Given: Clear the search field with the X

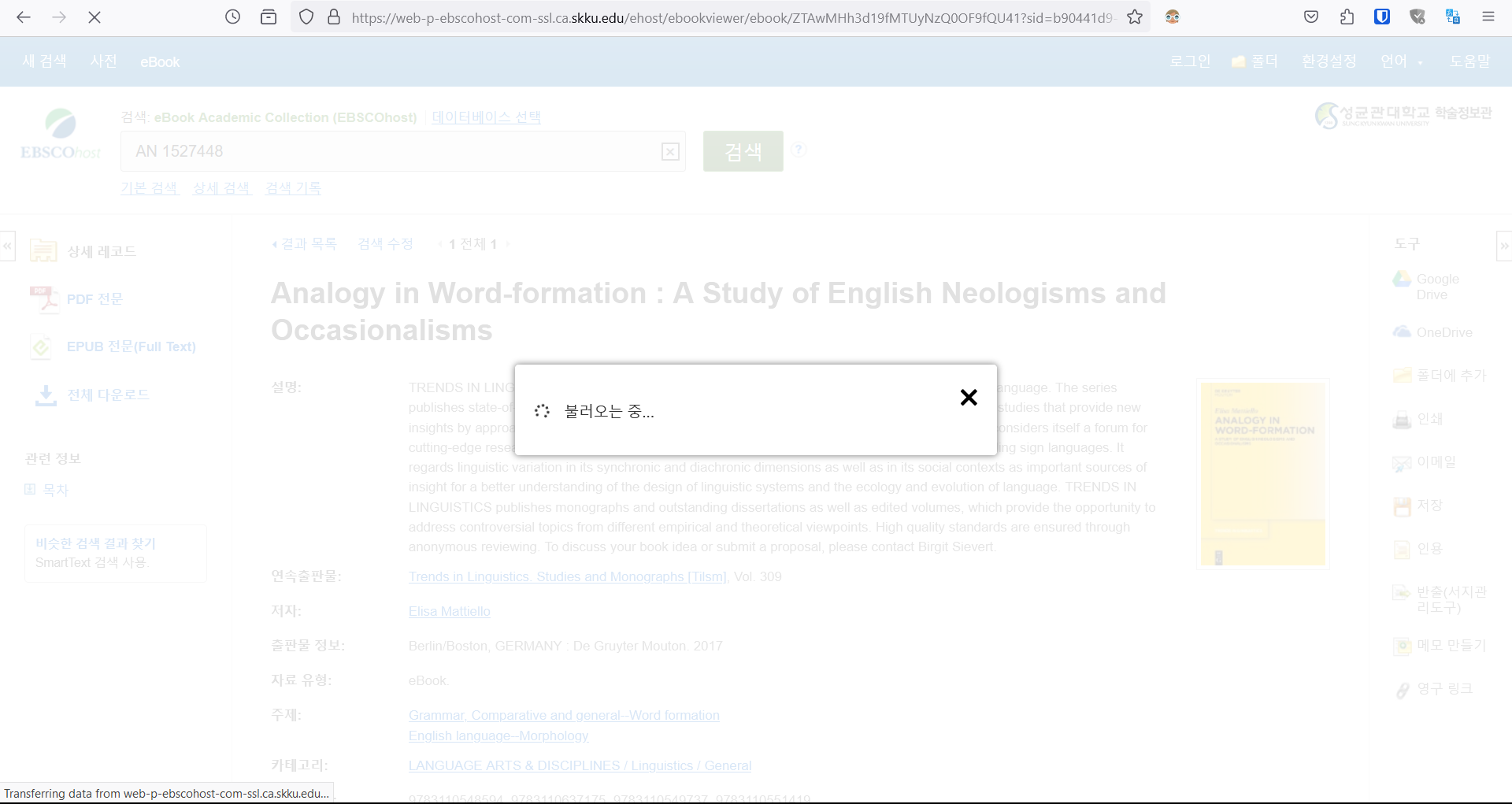Looking at the screenshot, I should tap(670, 151).
